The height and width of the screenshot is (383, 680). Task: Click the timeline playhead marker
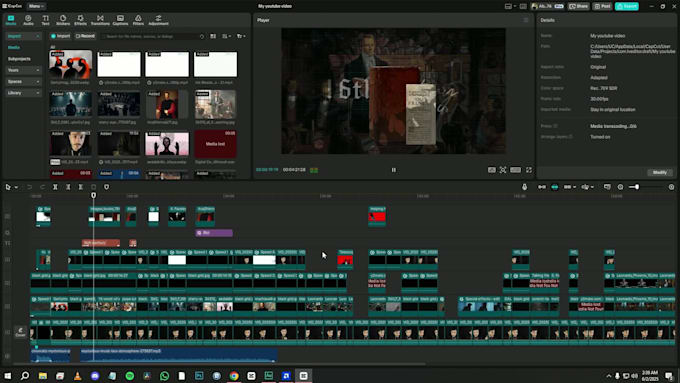click(x=94, y=195)
